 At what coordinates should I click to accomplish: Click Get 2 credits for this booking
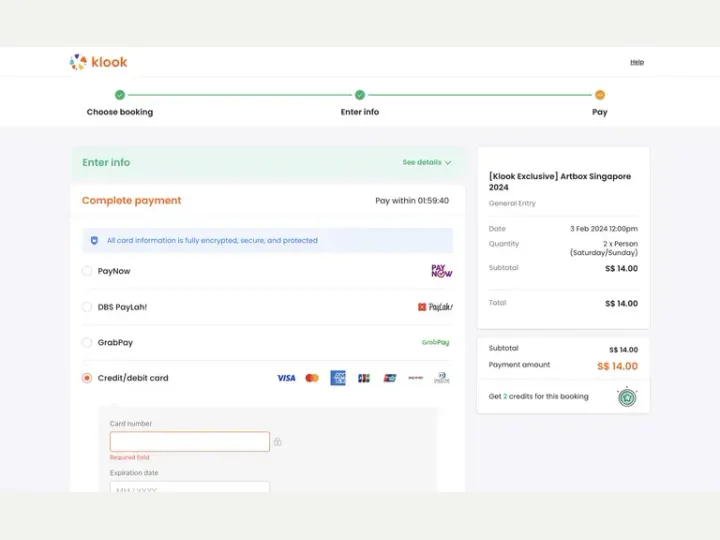[538, 396]
